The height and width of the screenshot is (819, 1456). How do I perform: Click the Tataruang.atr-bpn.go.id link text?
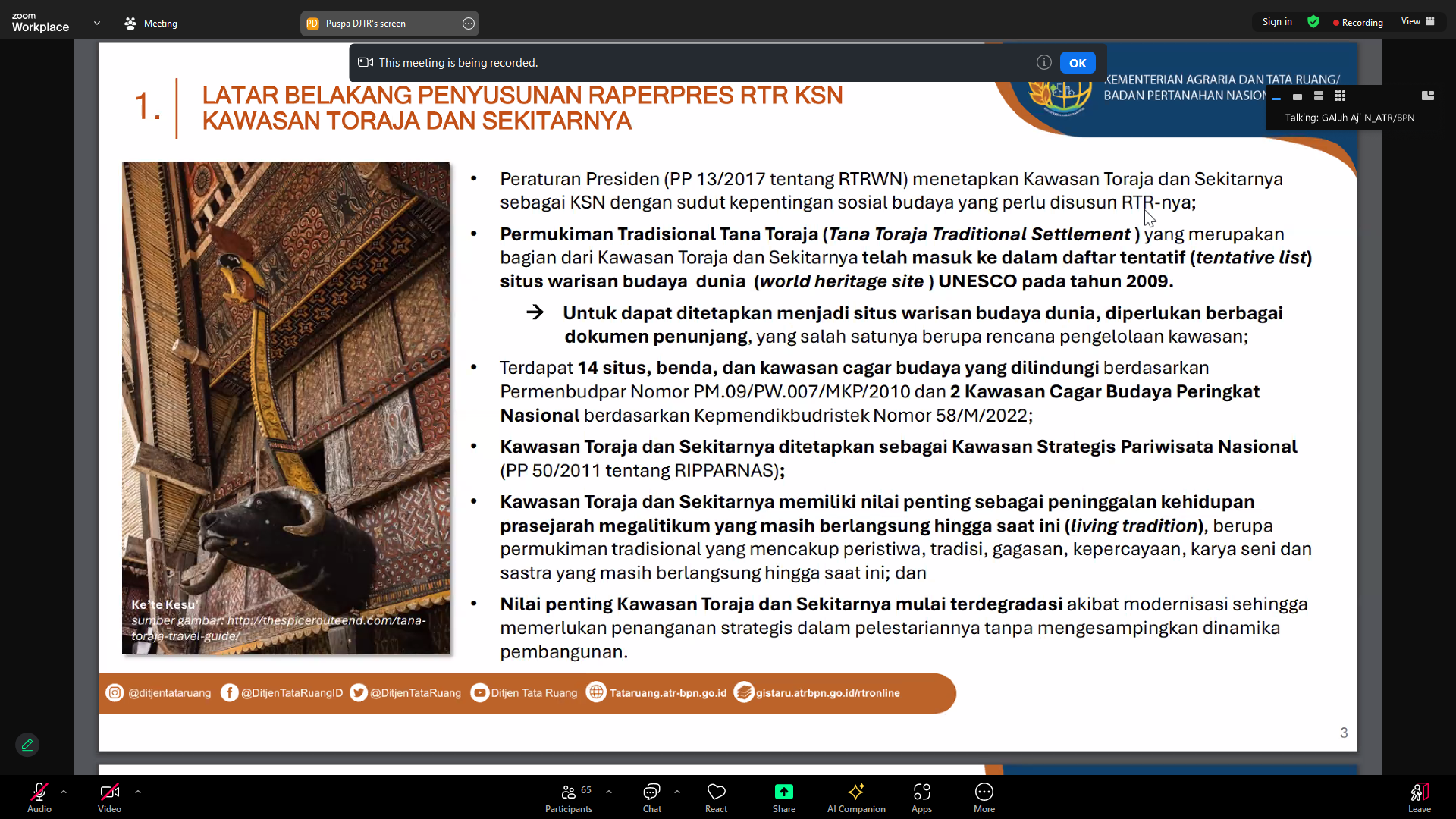668,693
